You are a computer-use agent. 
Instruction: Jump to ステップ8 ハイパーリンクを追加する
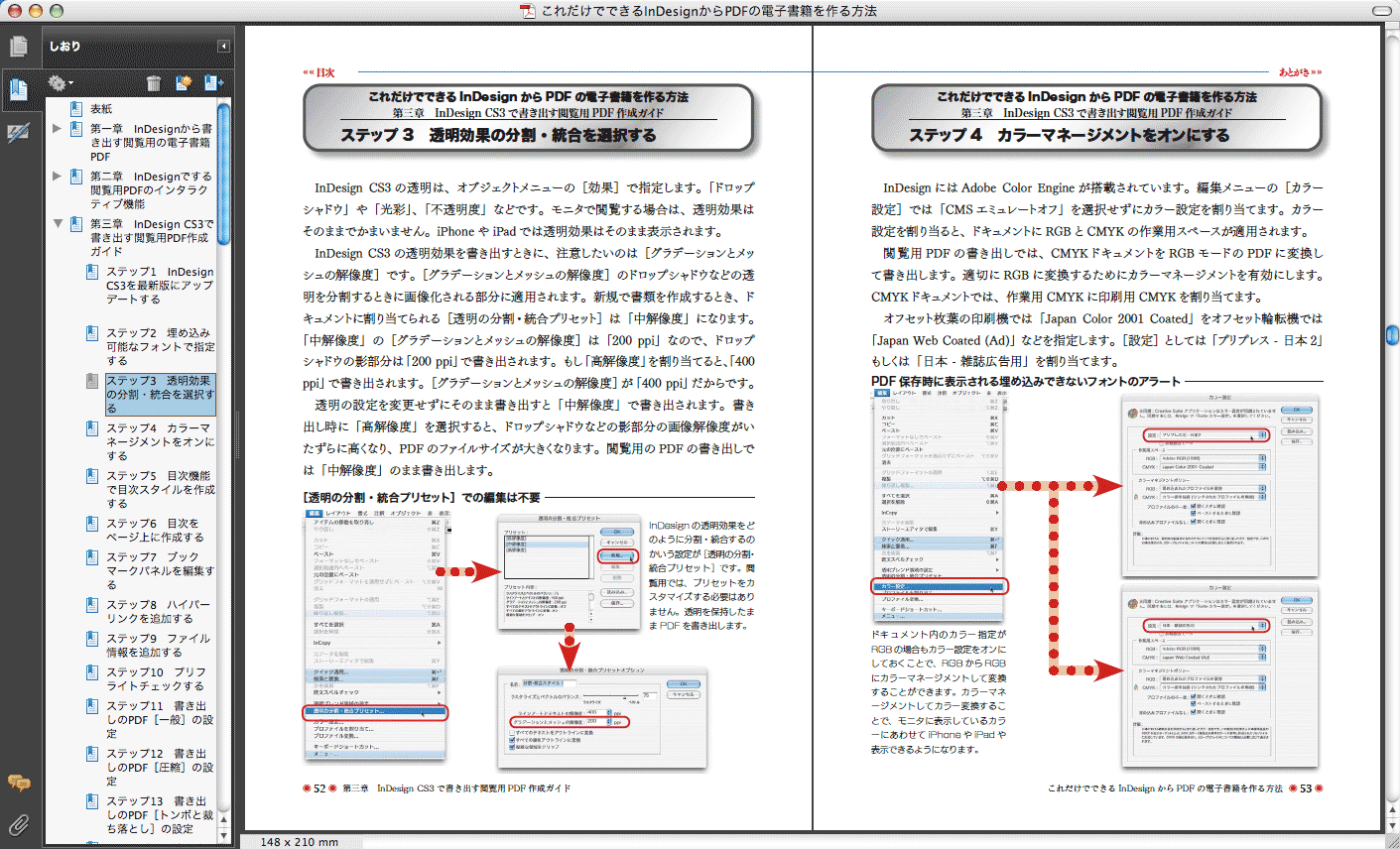[x=158, y=612]
